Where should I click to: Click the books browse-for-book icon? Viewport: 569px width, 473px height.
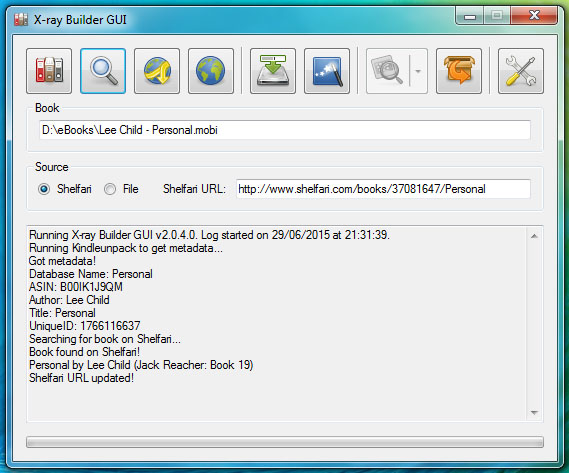pos(49,71)
